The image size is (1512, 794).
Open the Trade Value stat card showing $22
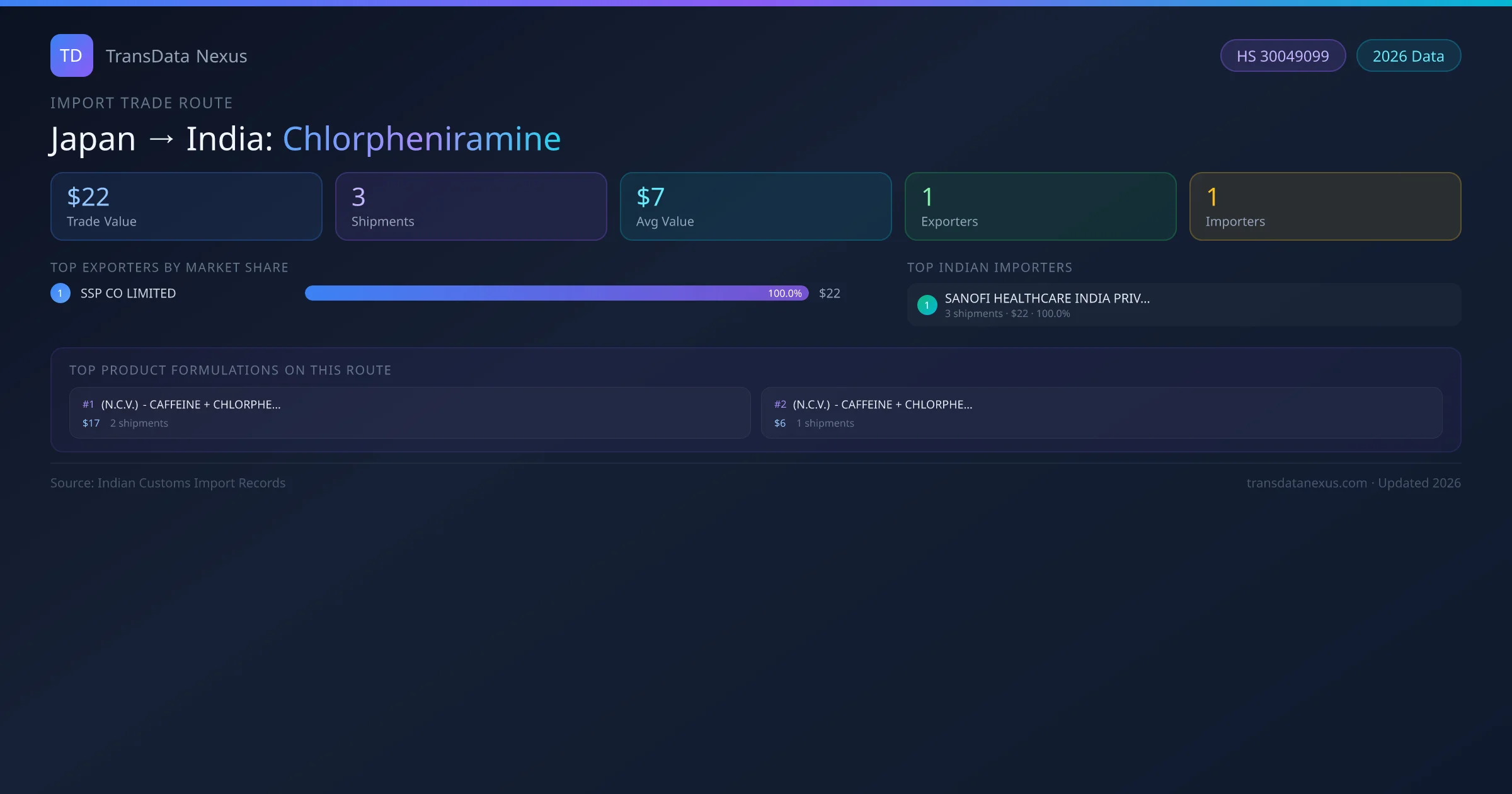[x=186, y=206]
